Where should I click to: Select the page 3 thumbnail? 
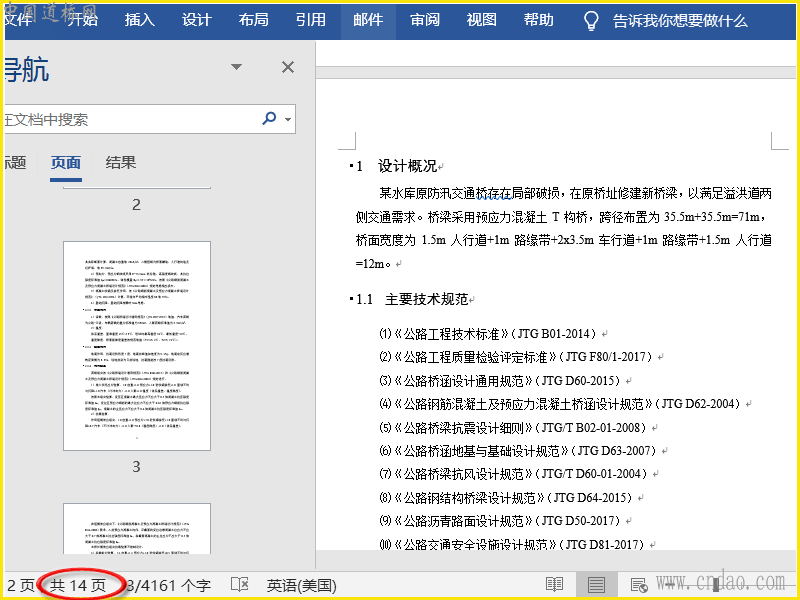pyautogui.click(x=137, y=346)
